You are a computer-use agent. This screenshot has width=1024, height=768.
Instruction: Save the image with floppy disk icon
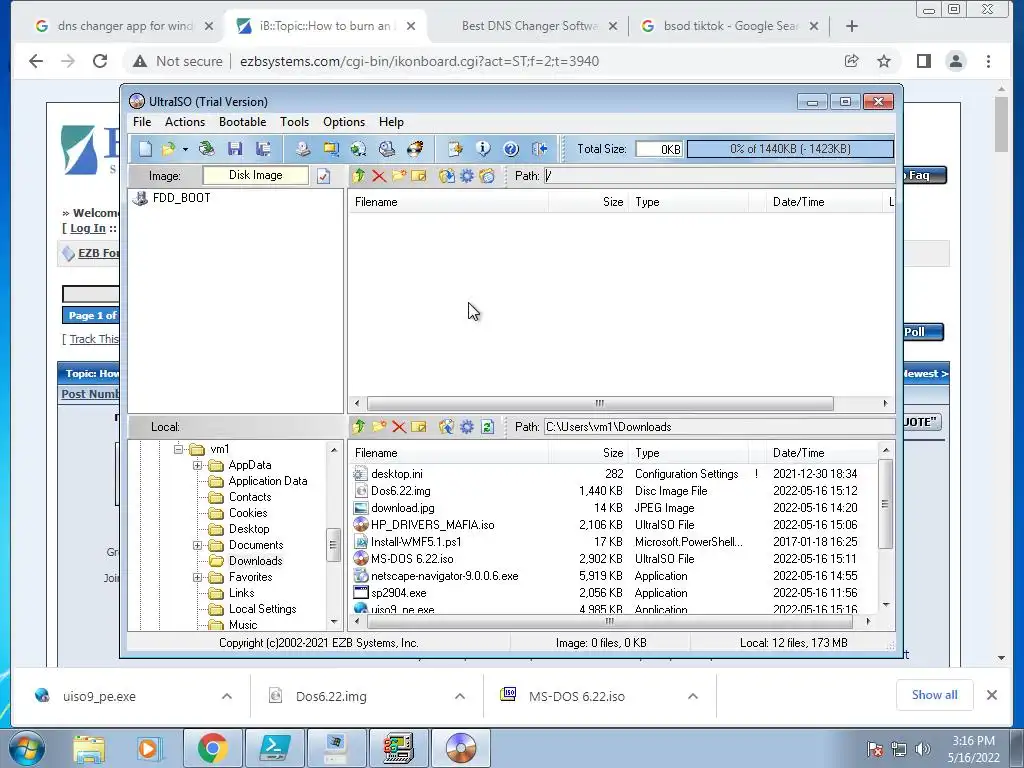(x=235, y=149)
